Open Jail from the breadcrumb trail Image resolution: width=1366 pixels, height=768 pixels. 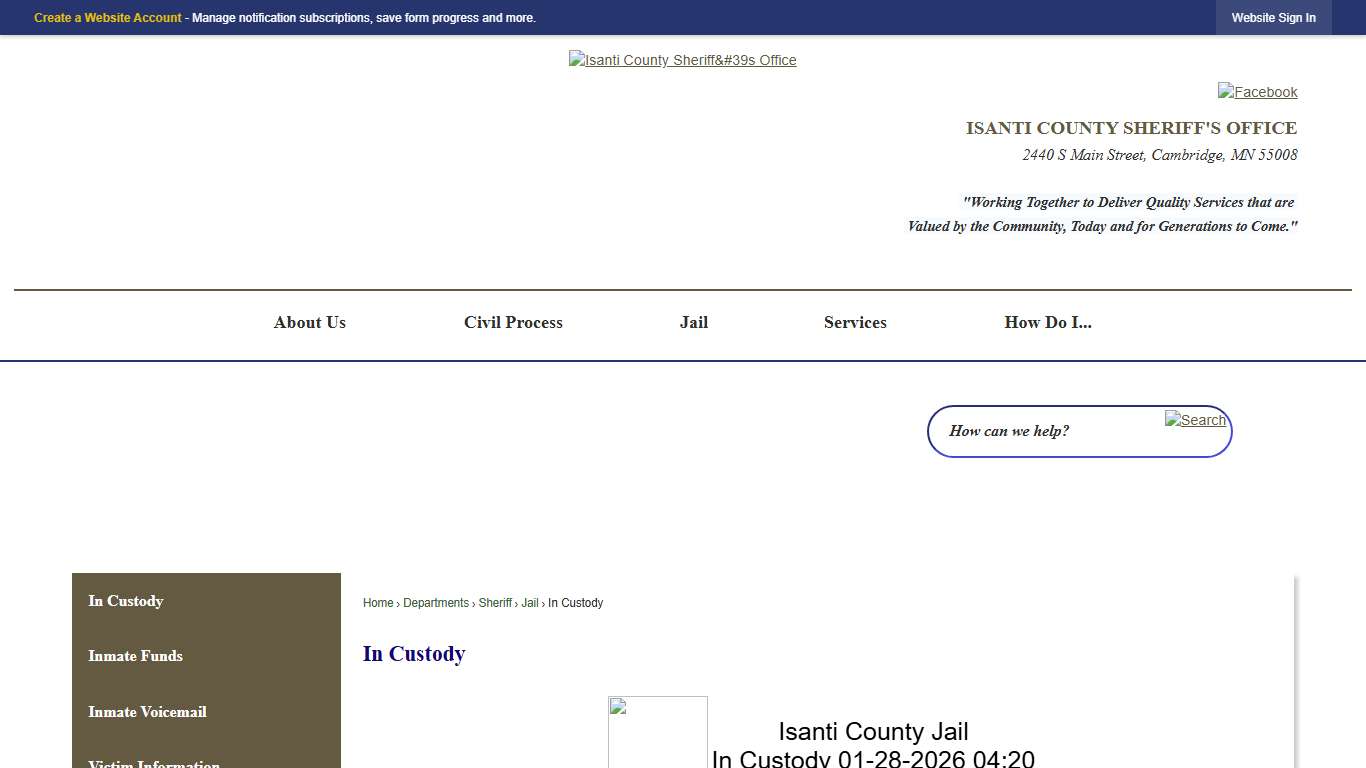tap(530, 602)
